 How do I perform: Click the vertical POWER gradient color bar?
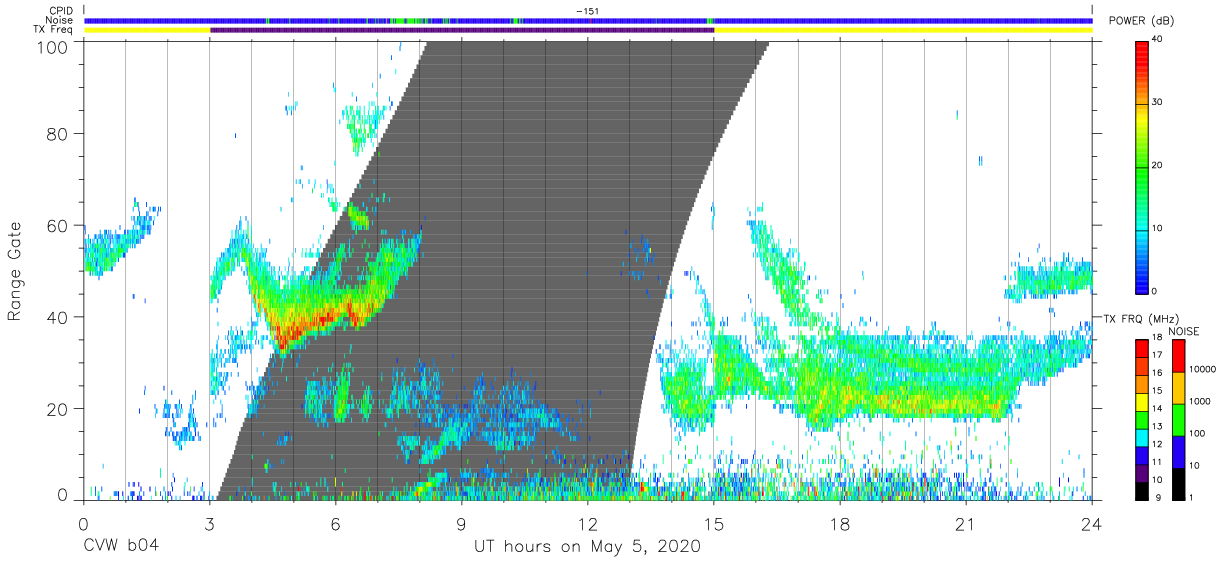[1143, 166]
